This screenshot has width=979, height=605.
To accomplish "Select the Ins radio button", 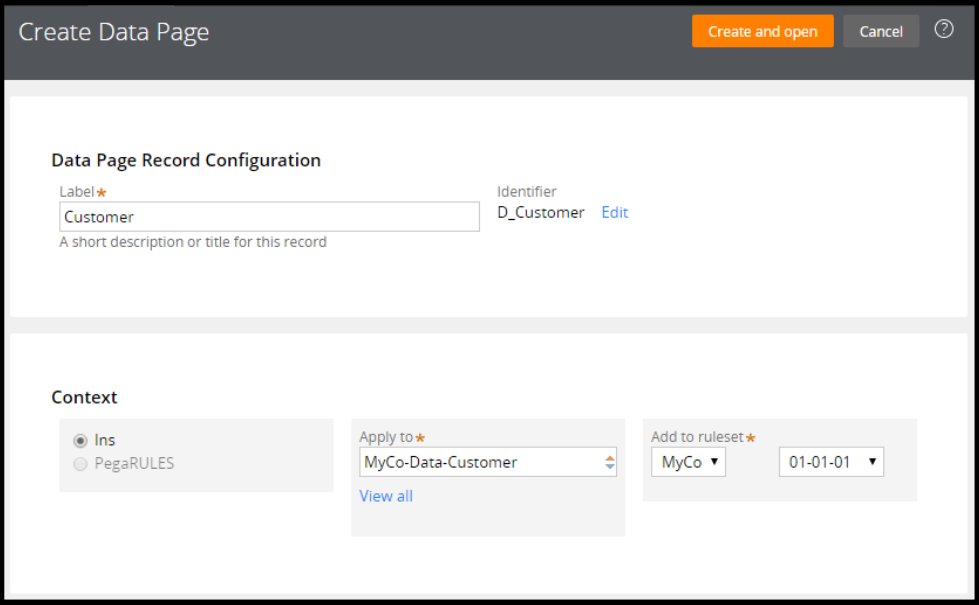I will (80, 440).
